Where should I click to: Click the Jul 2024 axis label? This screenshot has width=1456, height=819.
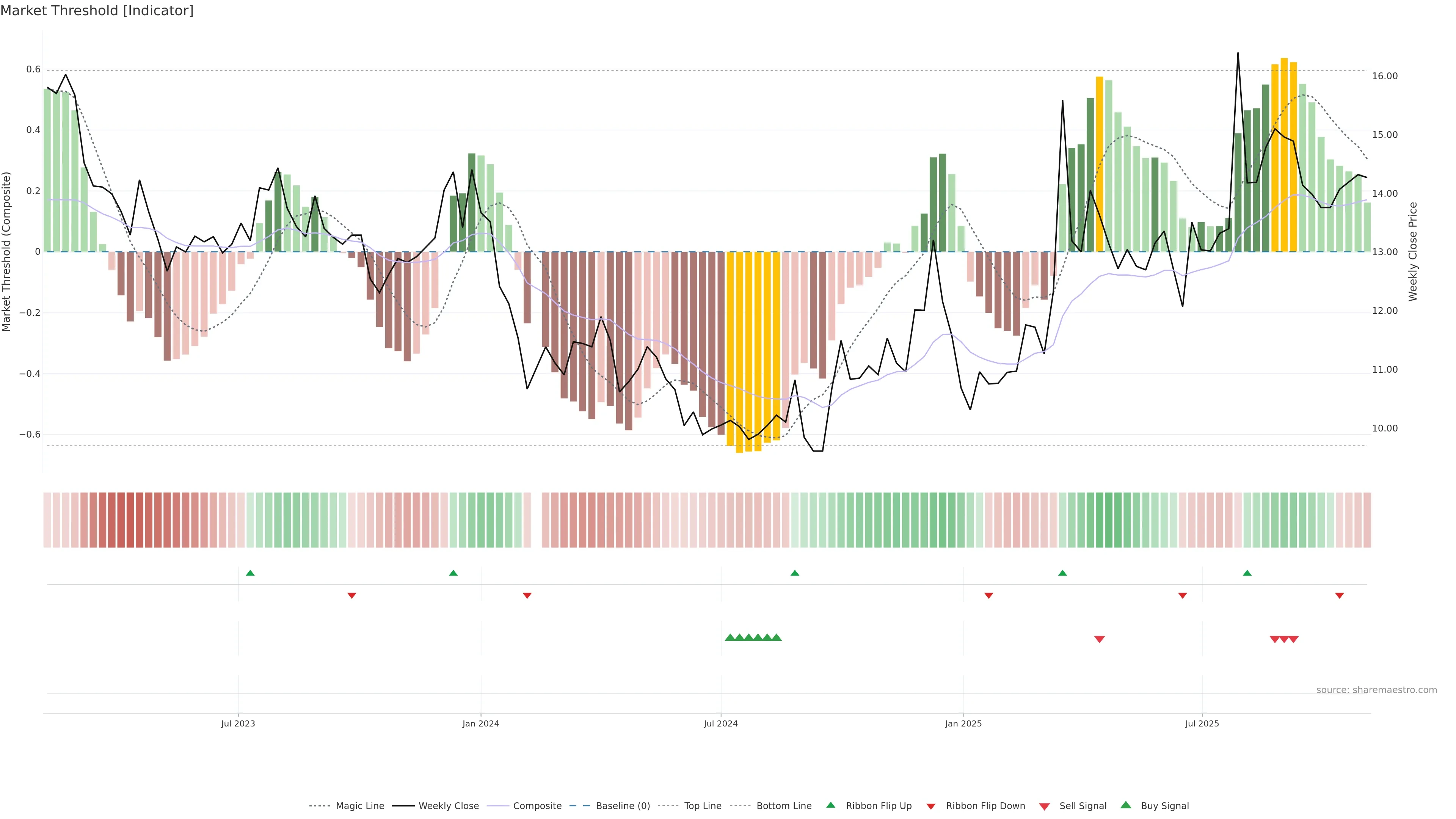721,723
